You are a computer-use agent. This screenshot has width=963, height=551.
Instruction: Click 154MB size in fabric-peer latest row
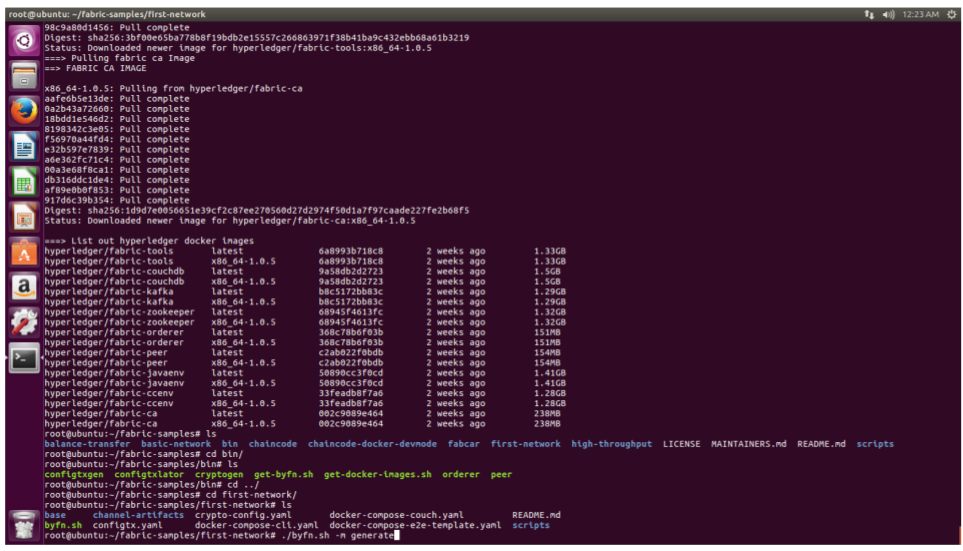(x=547, y=352)
